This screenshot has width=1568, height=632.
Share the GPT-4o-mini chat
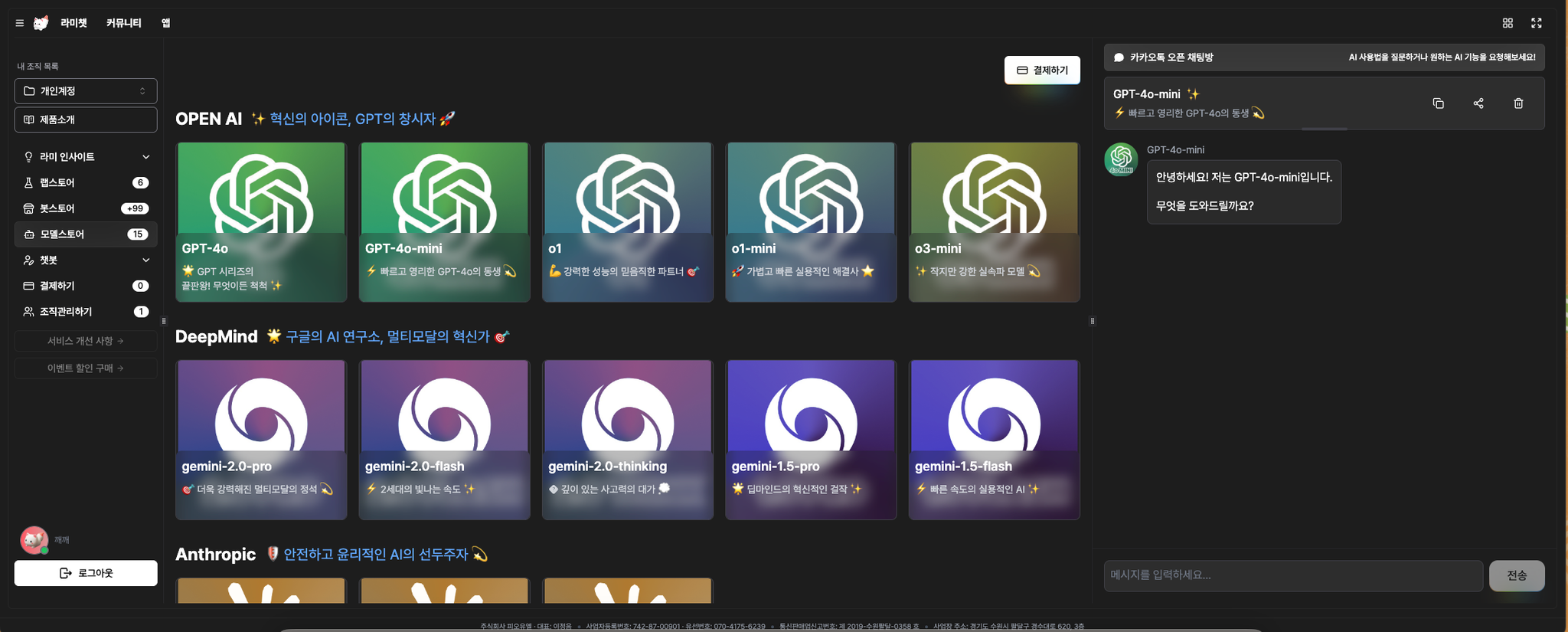click(x=1478, y=103)
